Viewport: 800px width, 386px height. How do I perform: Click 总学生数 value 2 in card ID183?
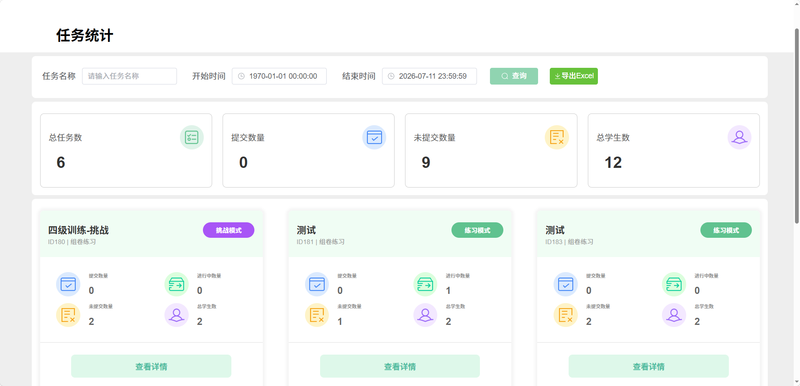click(697, 321)
